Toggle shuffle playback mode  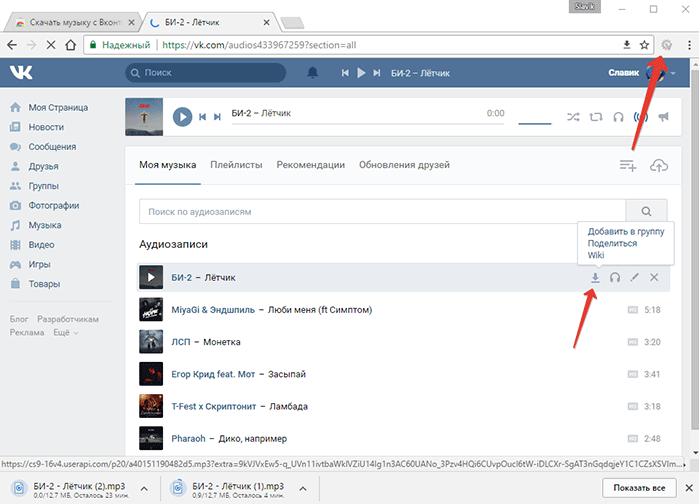(573, 117)
